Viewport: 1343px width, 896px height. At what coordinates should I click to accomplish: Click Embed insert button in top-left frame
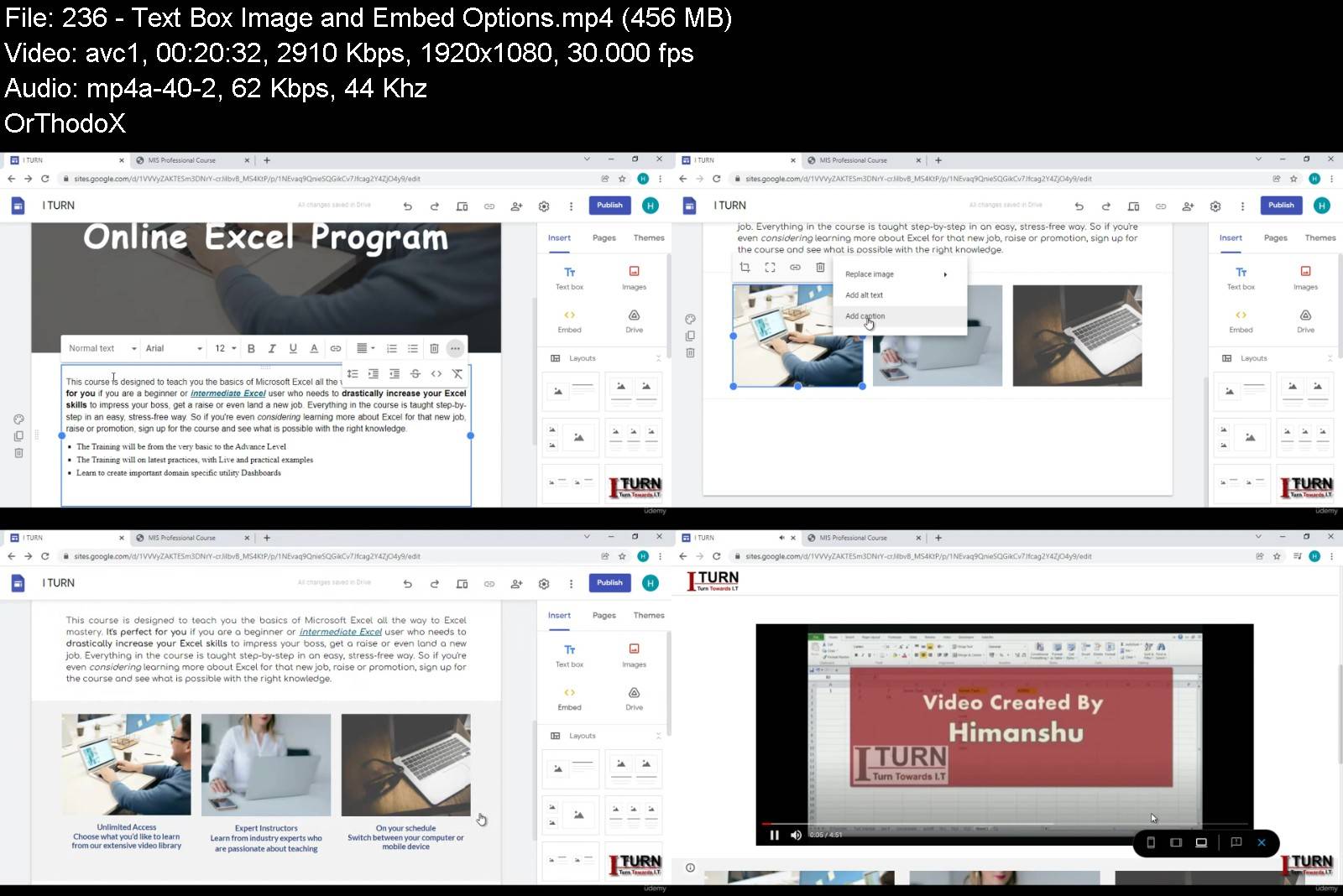569,320
